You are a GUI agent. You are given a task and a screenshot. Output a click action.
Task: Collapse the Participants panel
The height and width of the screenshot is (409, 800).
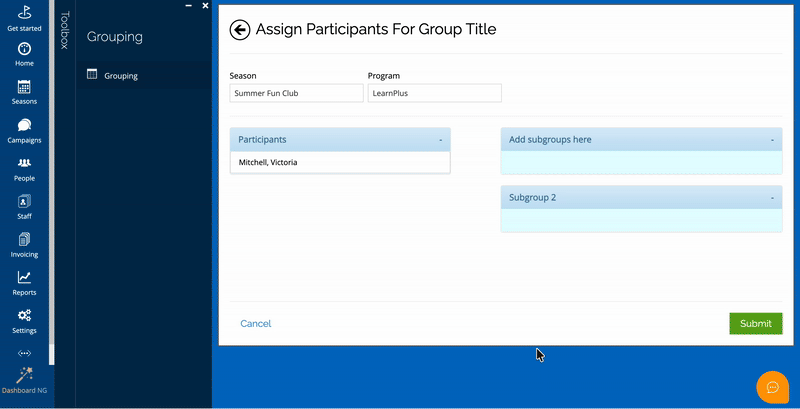[x=440, y=140]
